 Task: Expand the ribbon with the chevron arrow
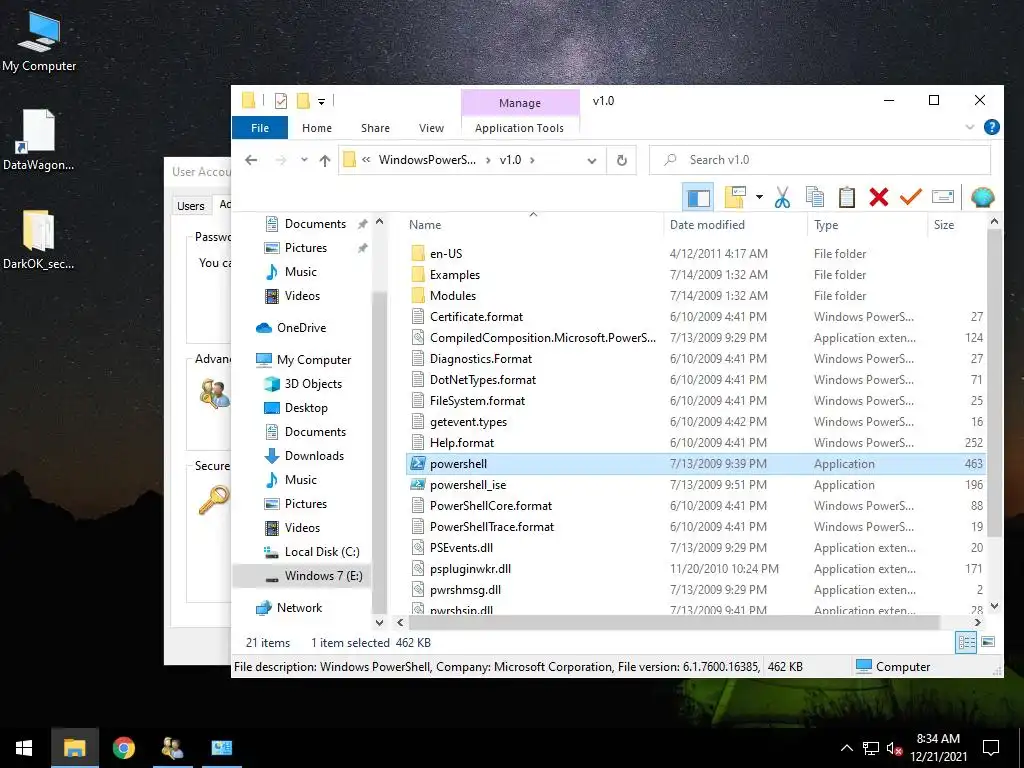(x=969, y=127)
